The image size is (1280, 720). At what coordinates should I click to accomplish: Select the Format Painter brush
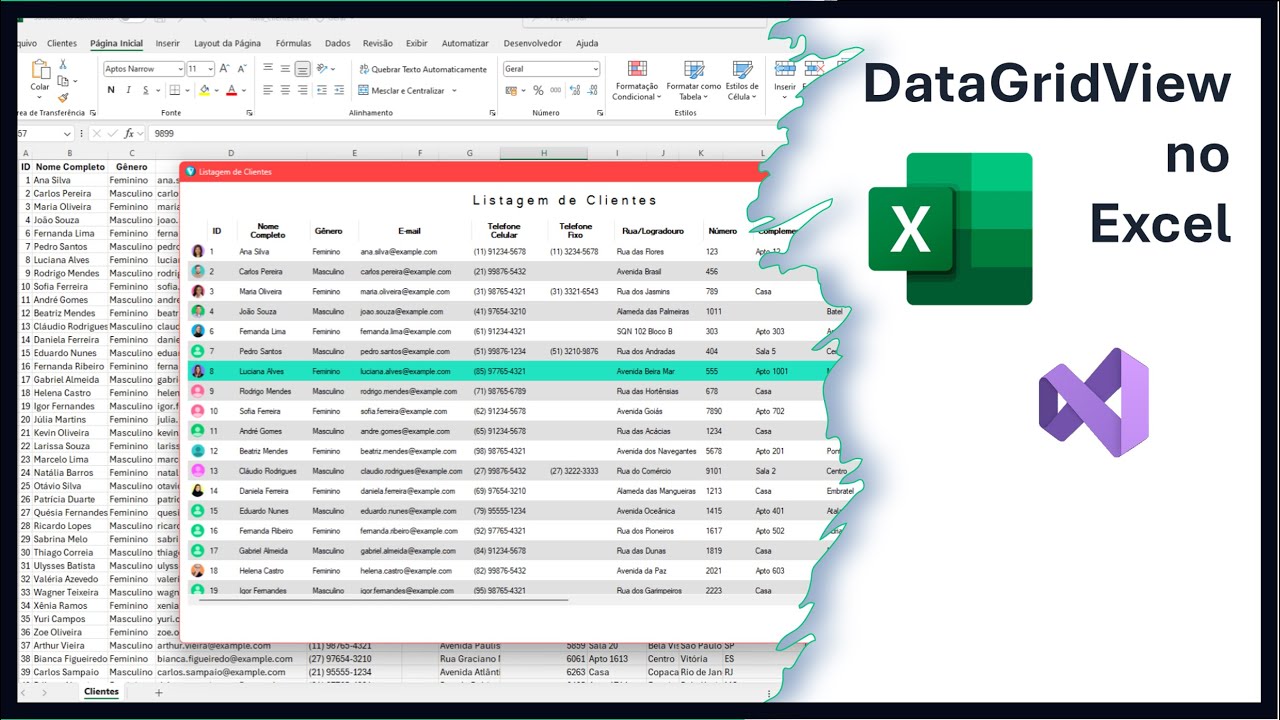coord(63,98)
